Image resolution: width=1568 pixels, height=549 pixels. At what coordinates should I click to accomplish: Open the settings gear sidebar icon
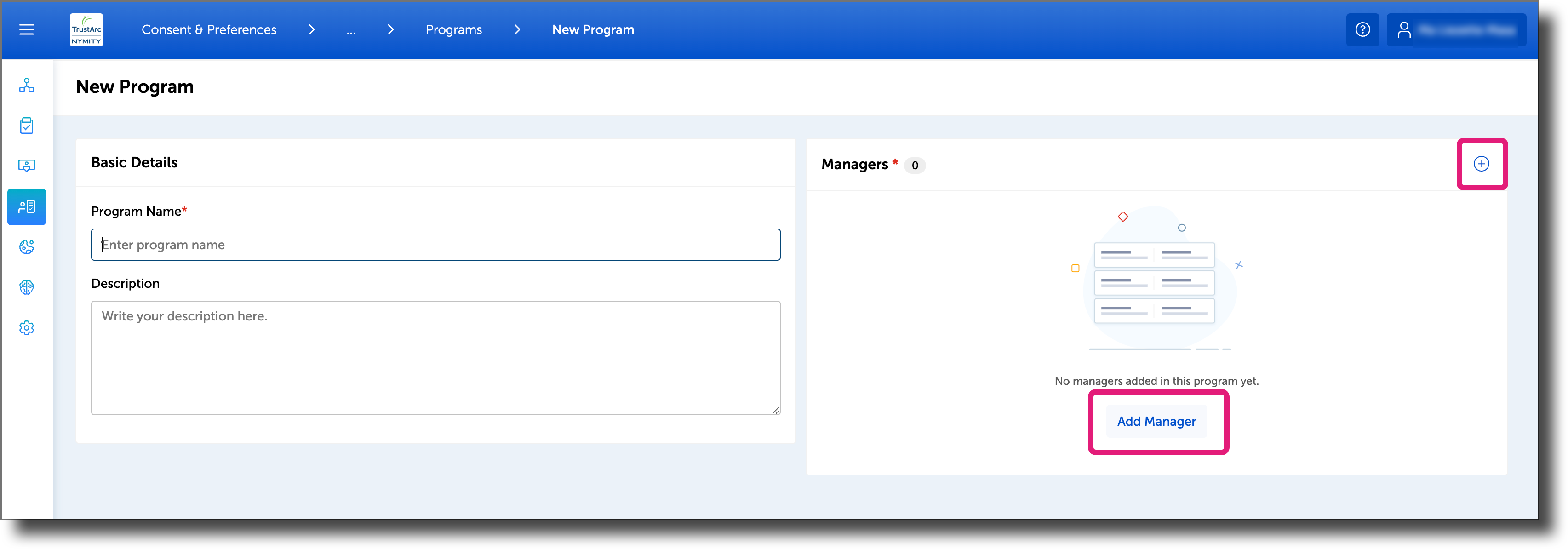[x=27, y=328]
